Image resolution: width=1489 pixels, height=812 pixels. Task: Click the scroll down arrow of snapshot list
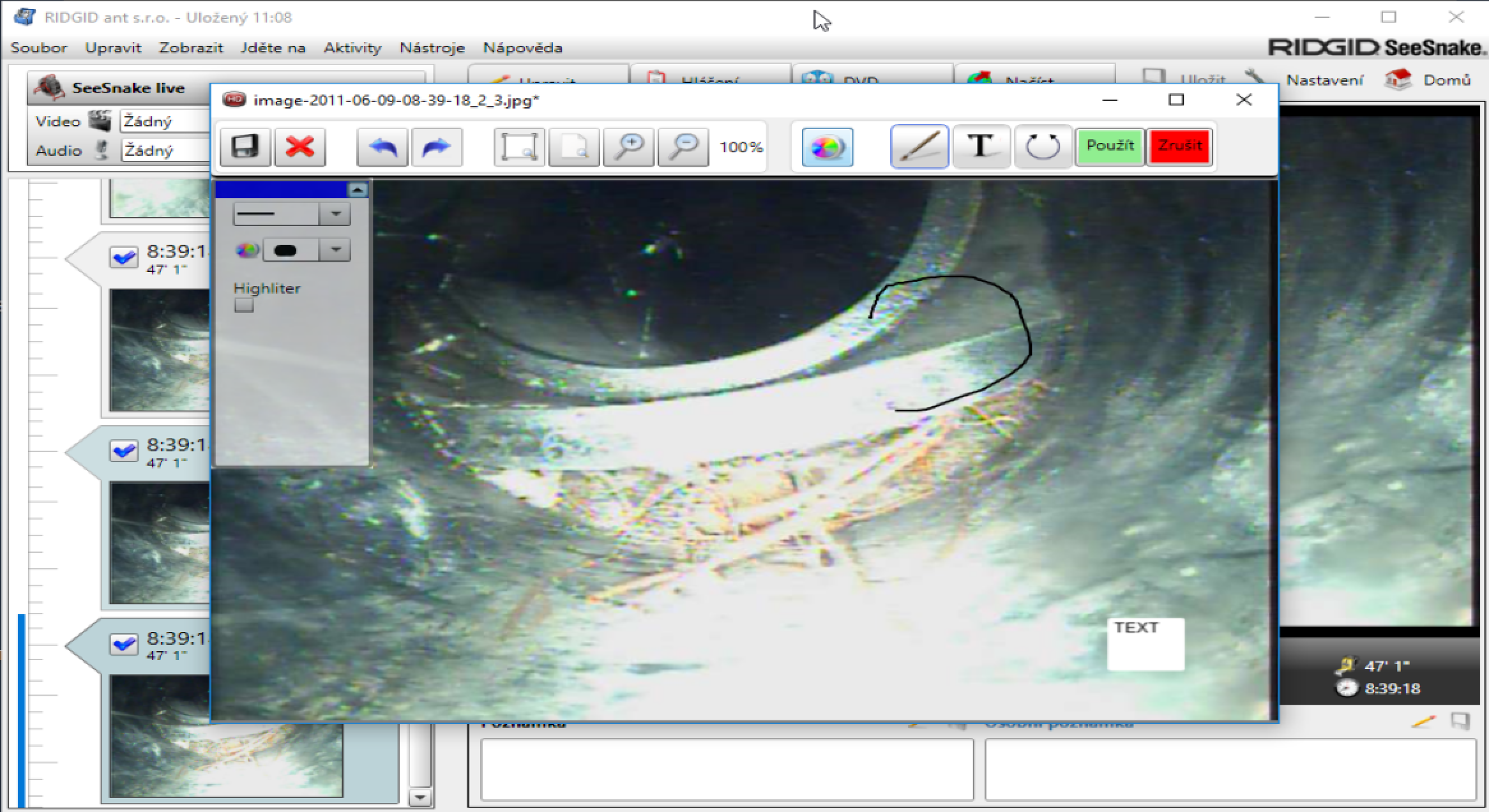pos(420,798)
